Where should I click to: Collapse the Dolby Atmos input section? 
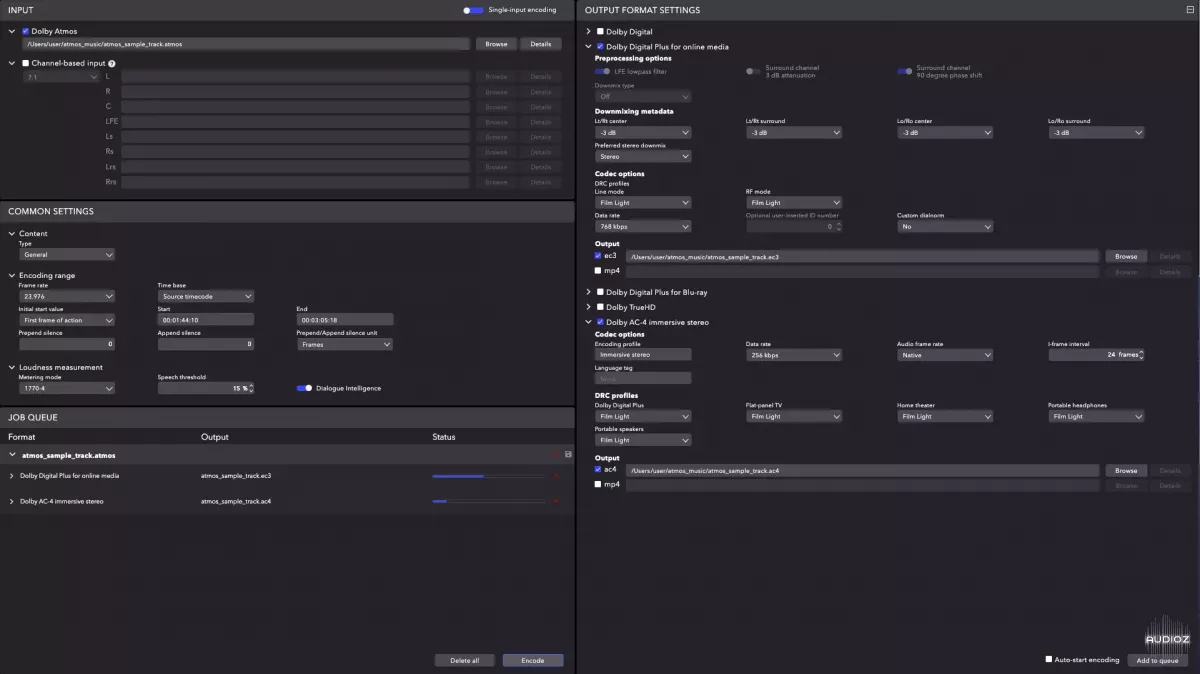(12, 31)
